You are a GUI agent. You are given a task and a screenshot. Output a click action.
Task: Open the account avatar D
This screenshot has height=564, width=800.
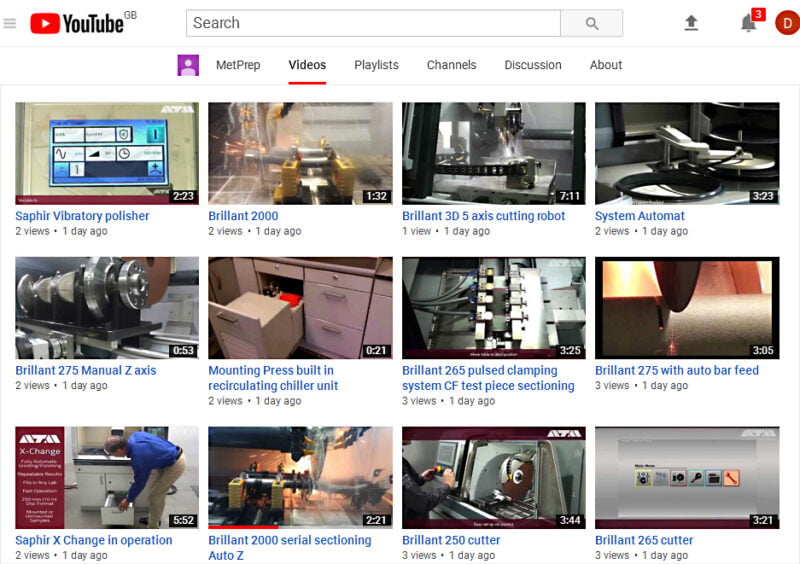pyautogui.click(x=787, y=23)
